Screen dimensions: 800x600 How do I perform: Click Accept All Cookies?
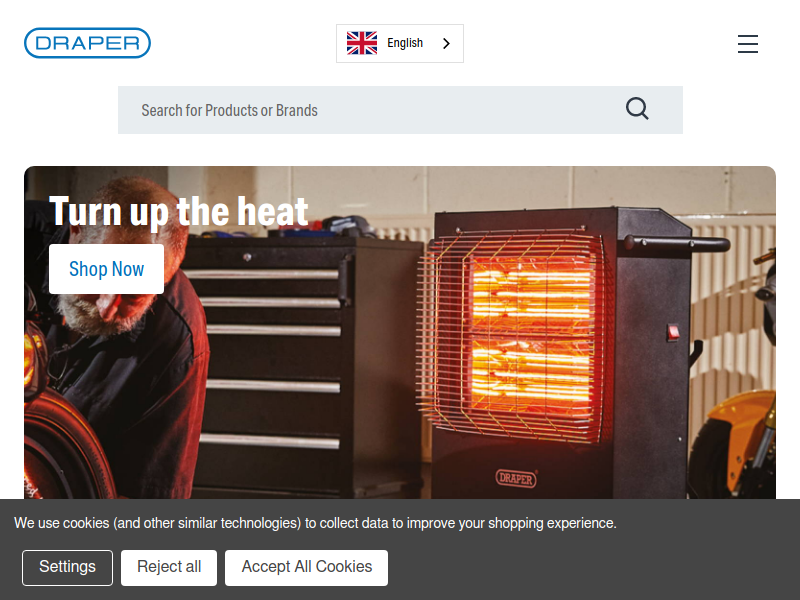[307, 567]
